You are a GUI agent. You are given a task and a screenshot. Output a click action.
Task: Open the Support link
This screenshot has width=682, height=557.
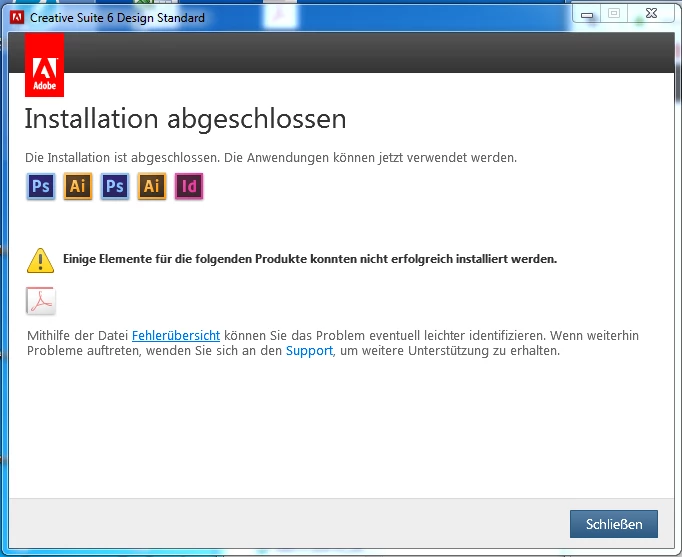point(309,350)
